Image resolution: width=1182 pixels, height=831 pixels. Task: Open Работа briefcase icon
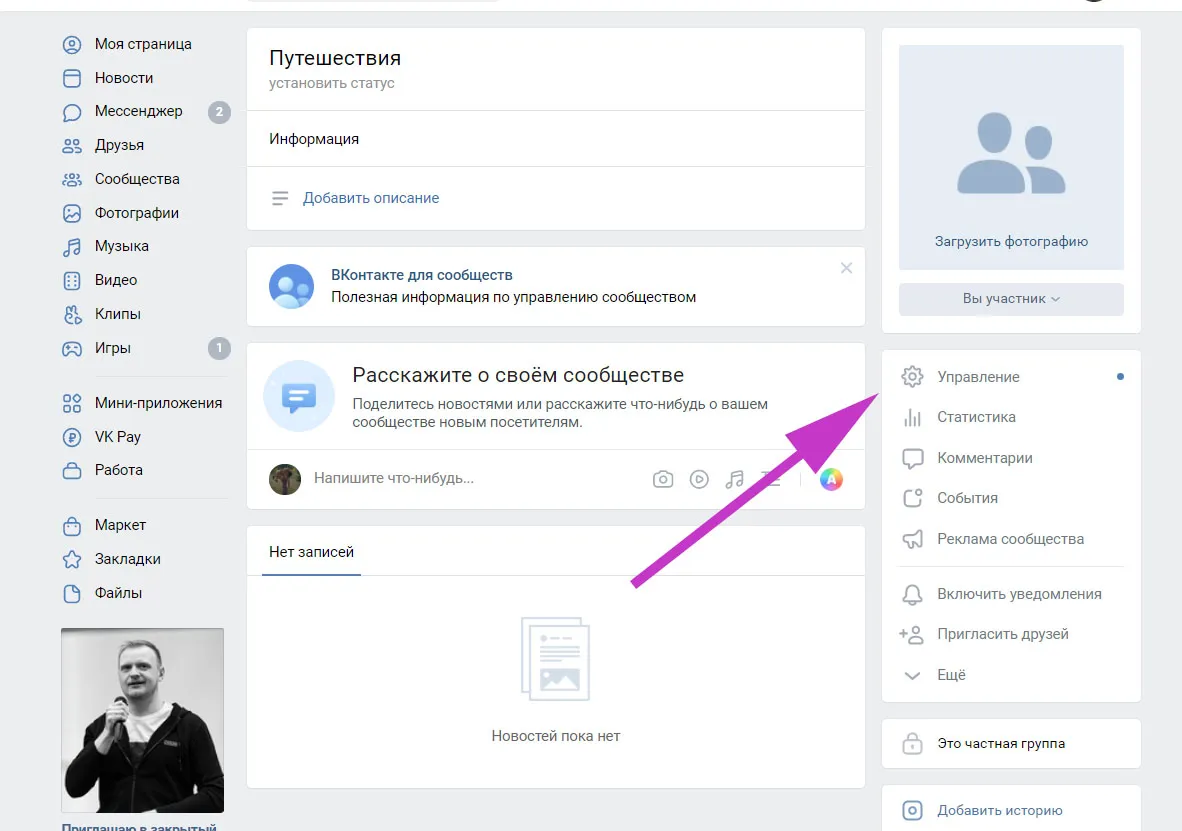tap(72, 471)
